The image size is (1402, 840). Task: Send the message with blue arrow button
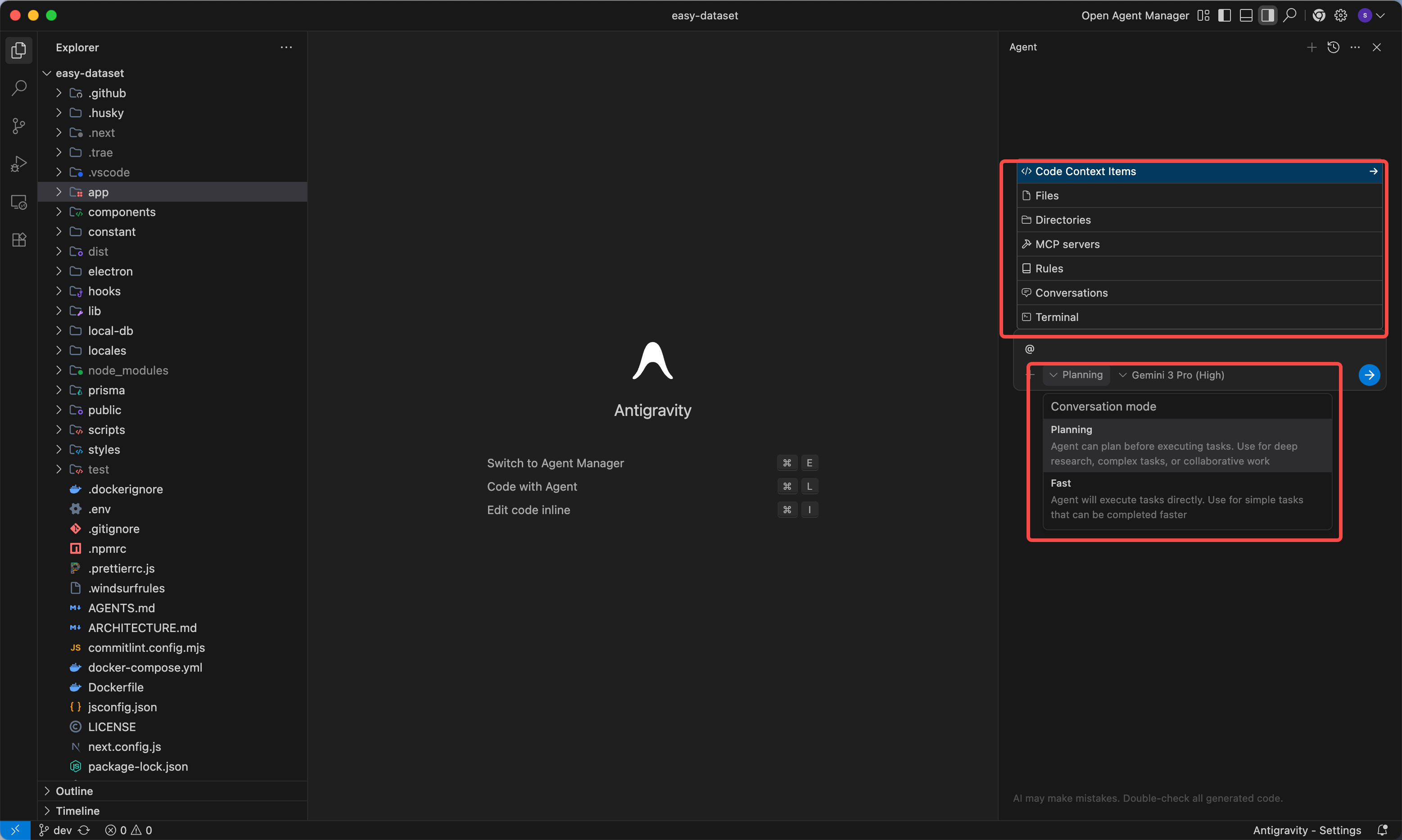click(x=1369, y=375)
